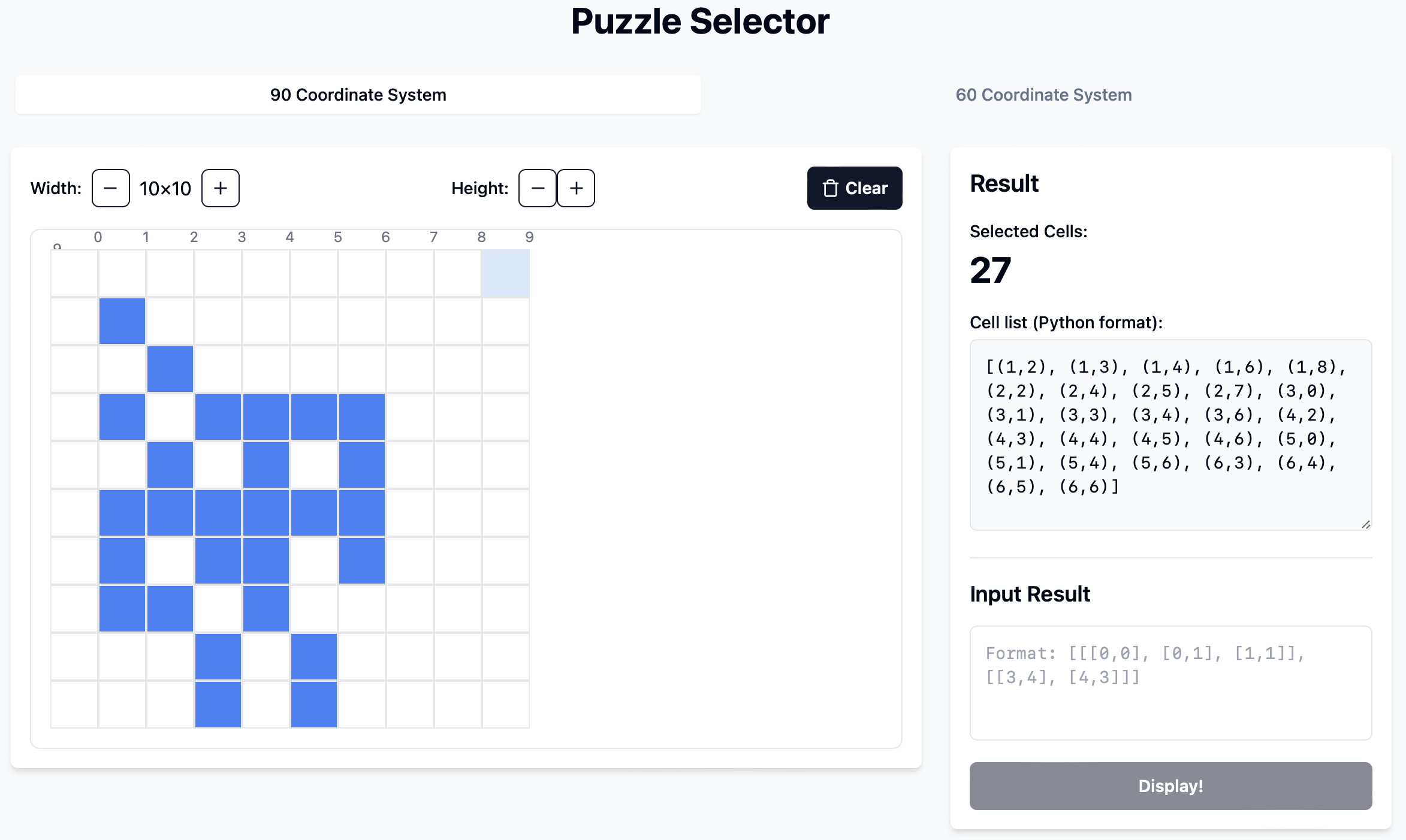The height and width of the screenshot is (840, 1406).
Task: Toggle the light-blue highlighted cell in top row
Action: (505, 273)
